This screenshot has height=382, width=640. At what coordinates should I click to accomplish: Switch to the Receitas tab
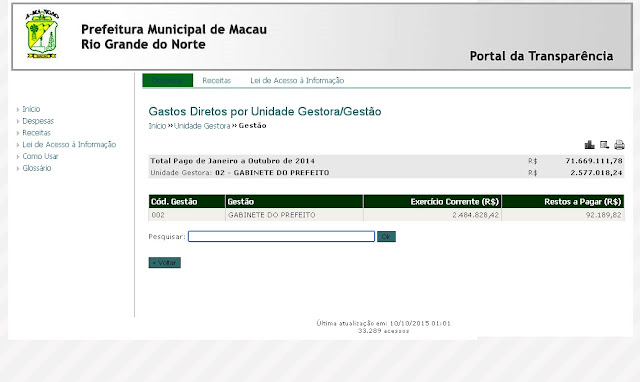click(x=216, y=80)
